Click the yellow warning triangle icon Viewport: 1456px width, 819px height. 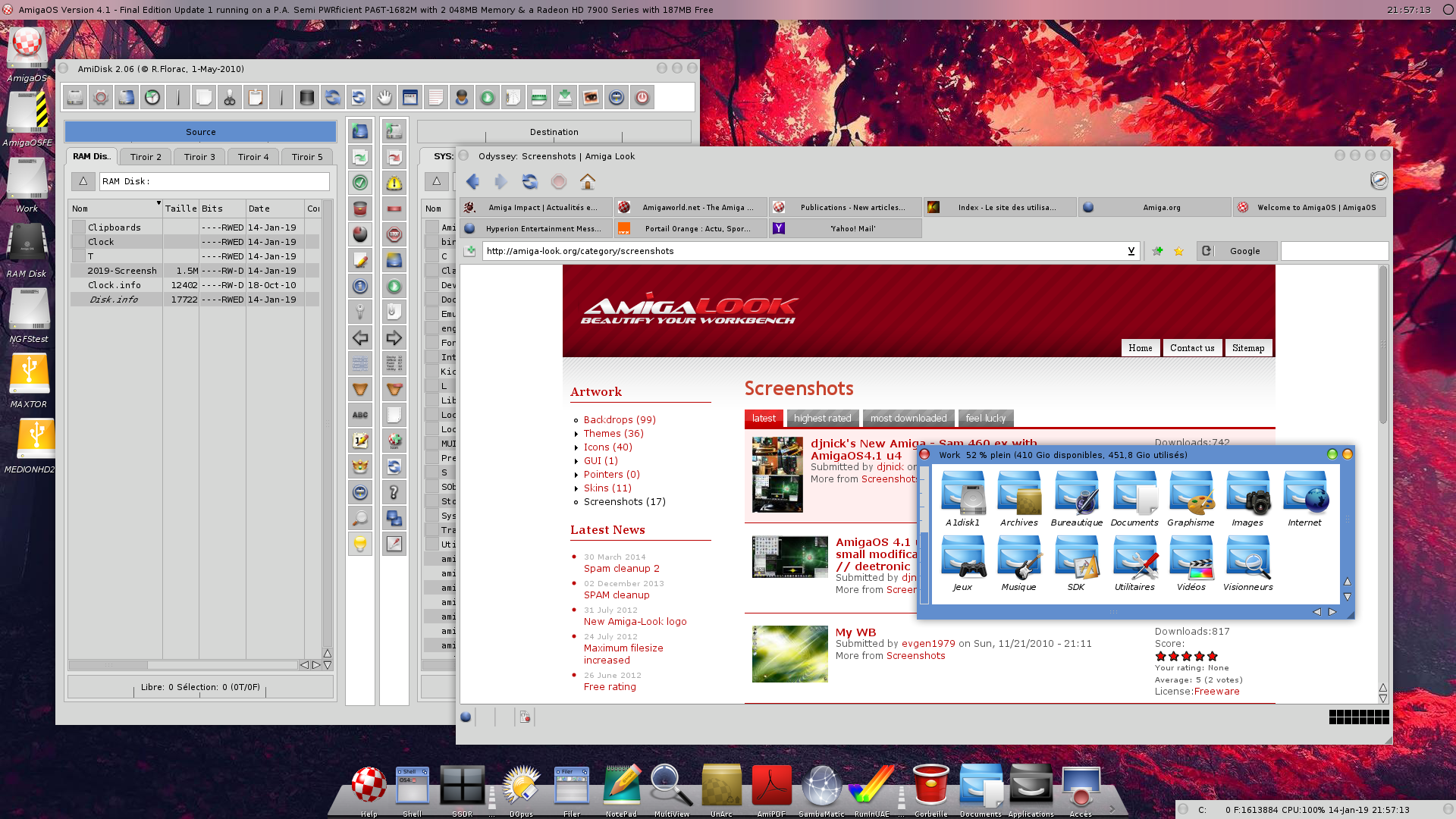pyautogui.click(x=394, y=183)
